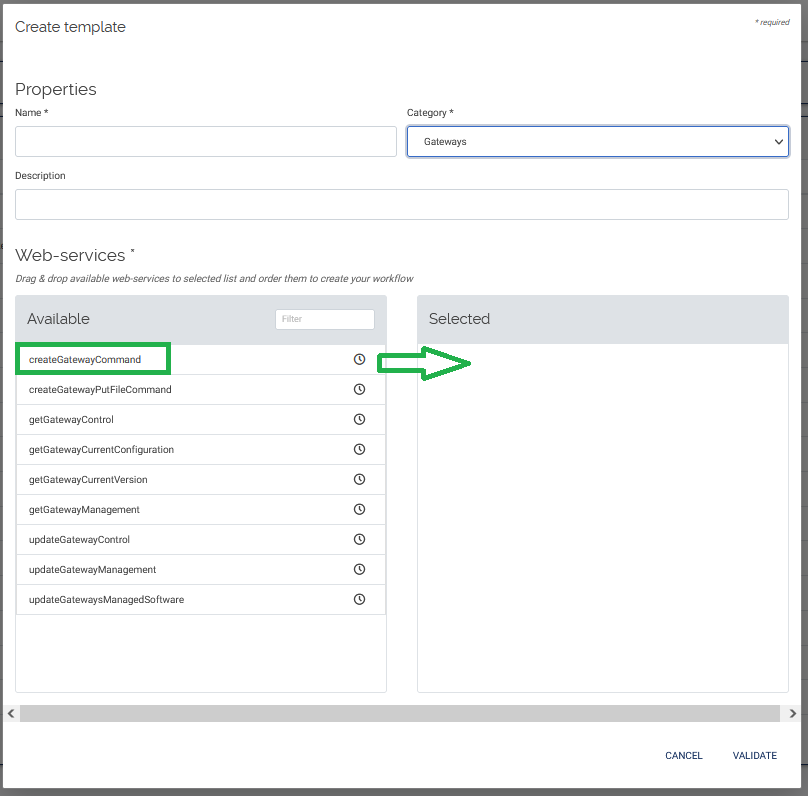Click clock icon for getGatewayCurrentVersion

[360, 479]
